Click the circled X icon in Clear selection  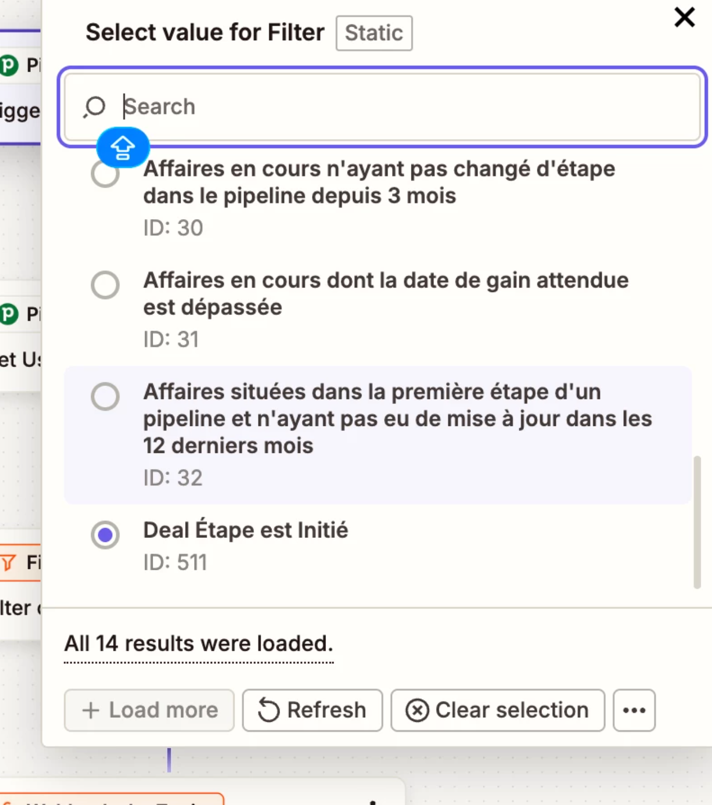point(417,711)
